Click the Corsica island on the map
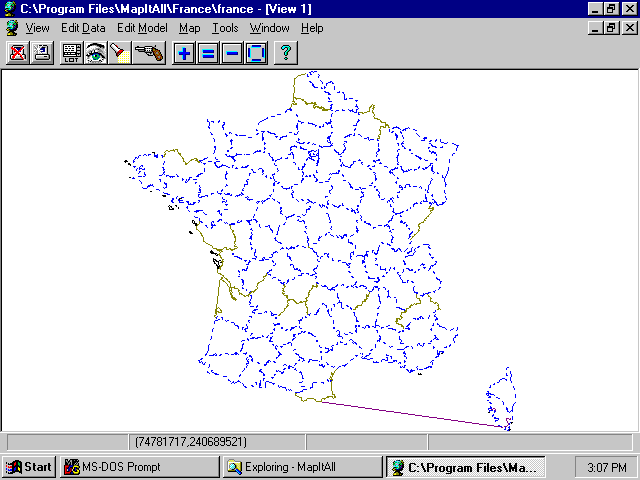 (x=500, y=400)
